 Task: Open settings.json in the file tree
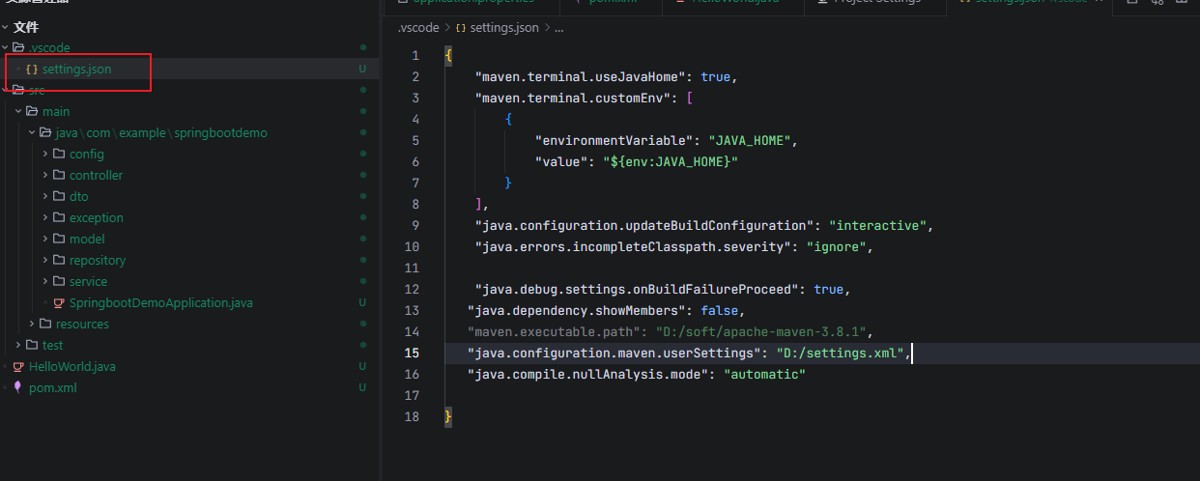77,69
